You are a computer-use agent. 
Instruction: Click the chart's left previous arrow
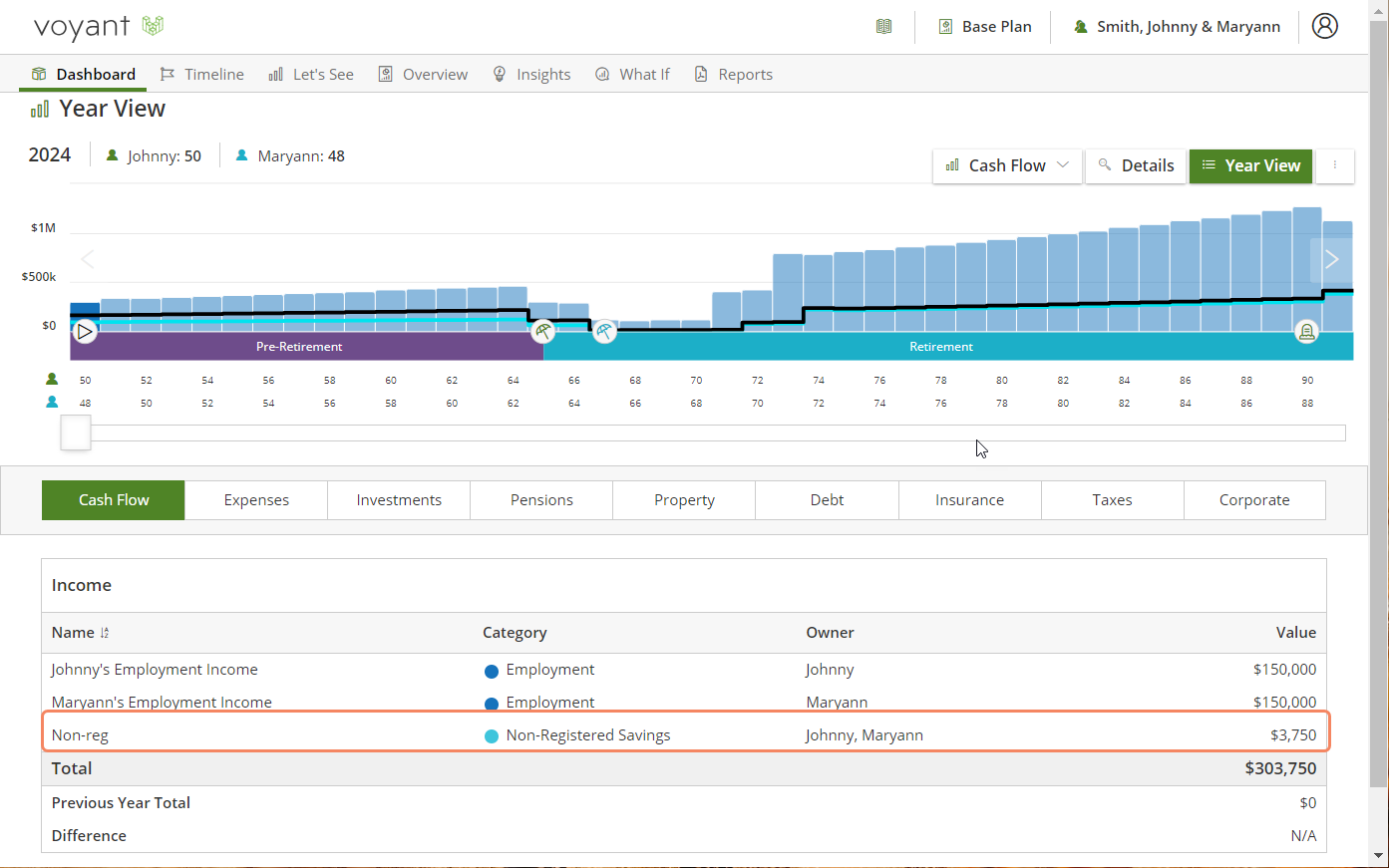click(x=88, y=259)
